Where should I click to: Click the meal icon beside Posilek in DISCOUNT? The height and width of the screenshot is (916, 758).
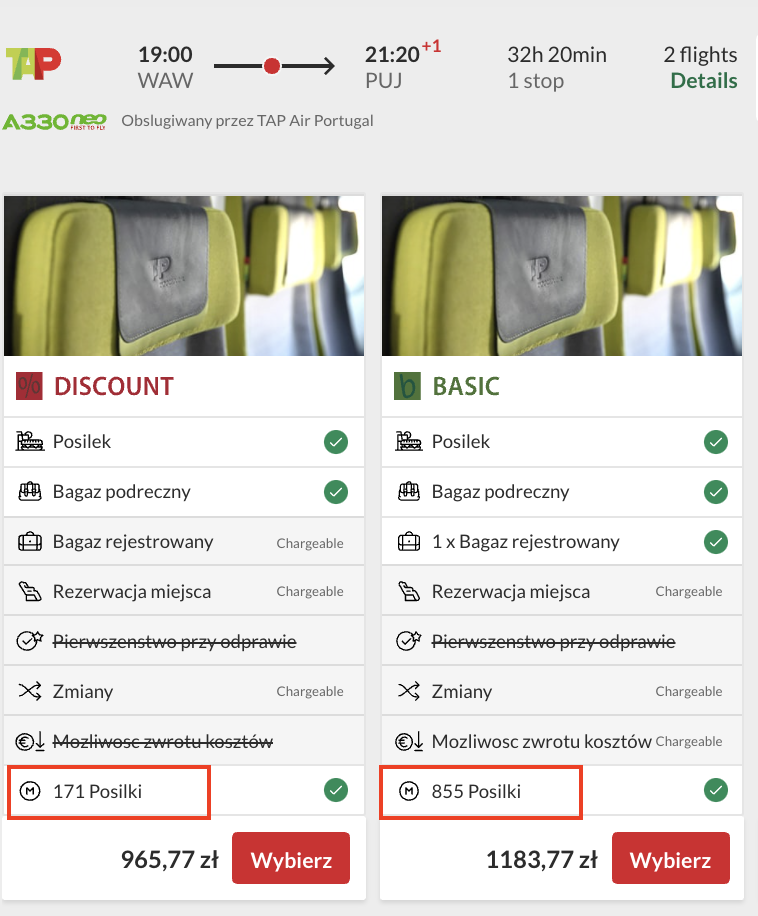30,441
